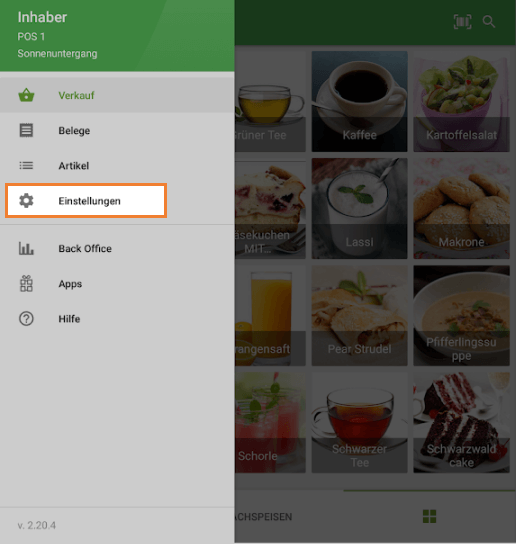Click the Sonnenuntergang store name
This screenshot has width=516, height=544.
57,53
